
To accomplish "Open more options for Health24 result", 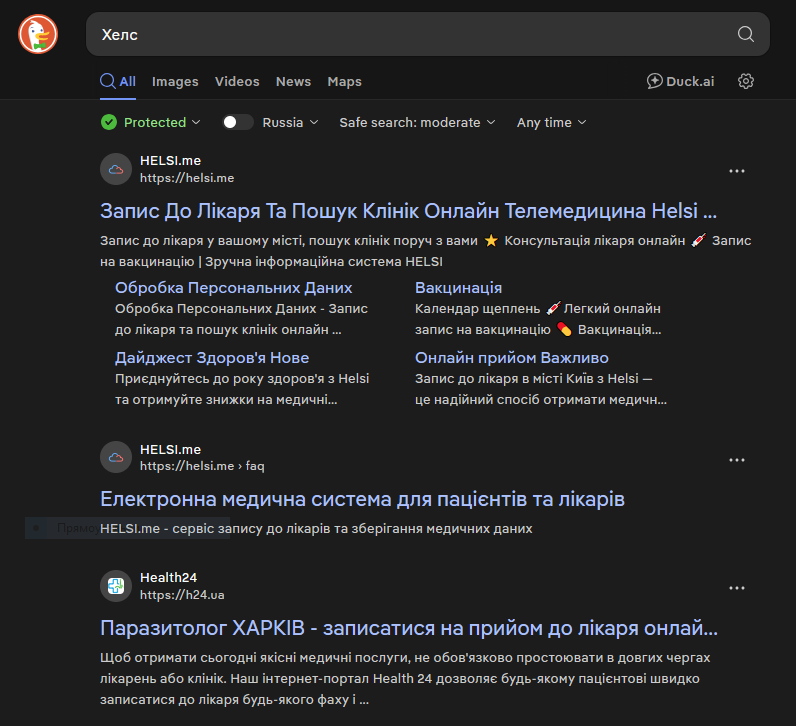I will [737, 588].
